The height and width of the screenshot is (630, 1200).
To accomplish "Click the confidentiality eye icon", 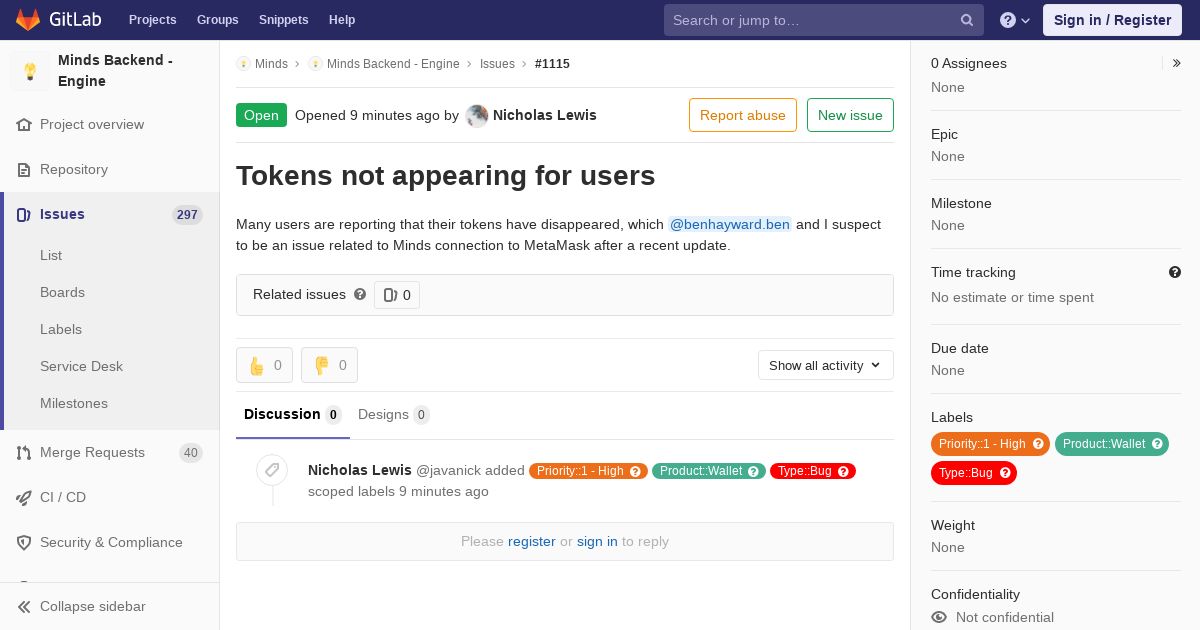I will 939,618.
